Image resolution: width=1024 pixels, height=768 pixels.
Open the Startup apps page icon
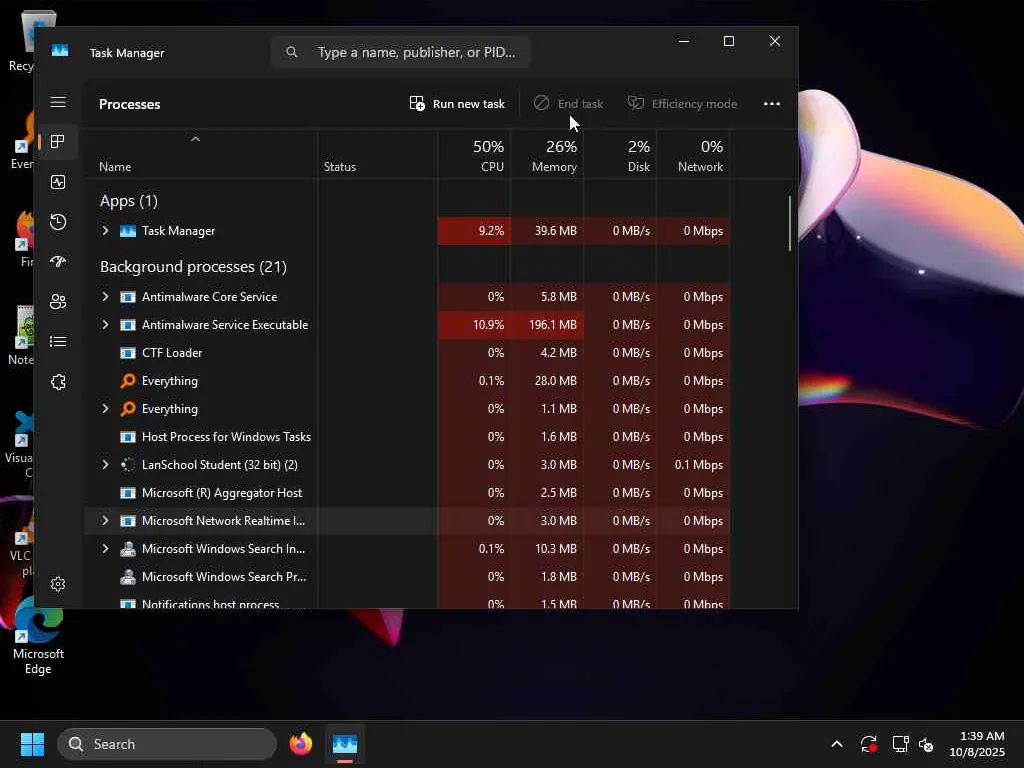coord(58,262)
